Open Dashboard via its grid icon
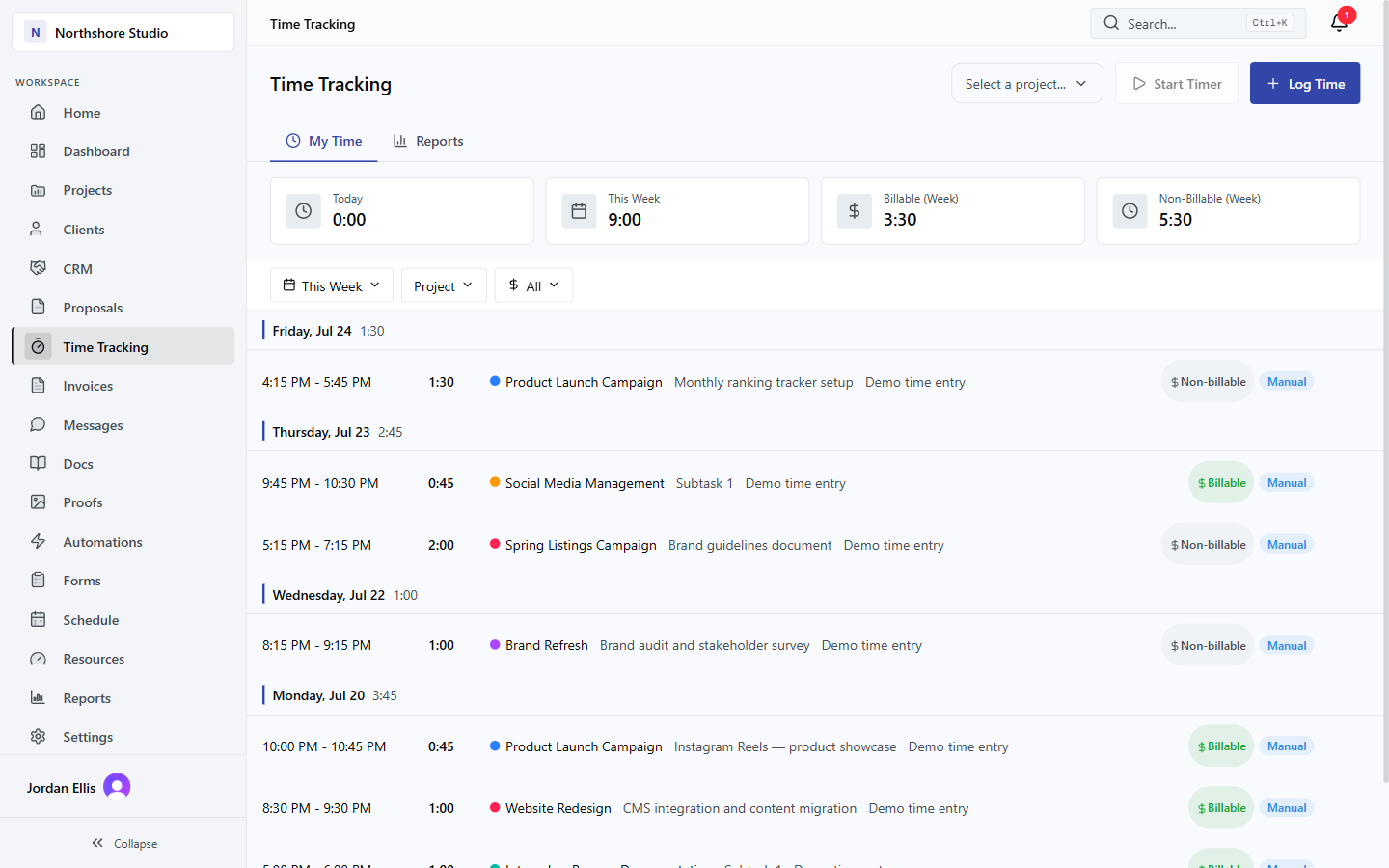1389x868 pixels. point(38,151)
